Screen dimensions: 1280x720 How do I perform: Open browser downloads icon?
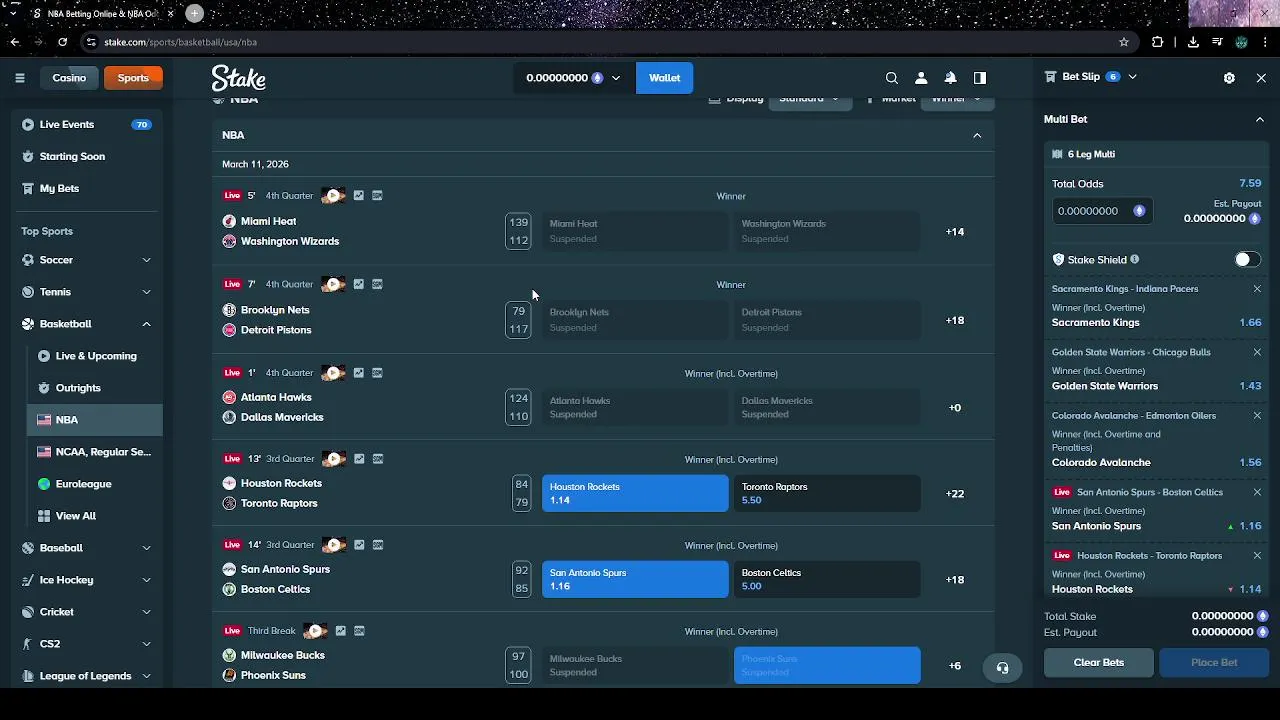point(1193,42)
